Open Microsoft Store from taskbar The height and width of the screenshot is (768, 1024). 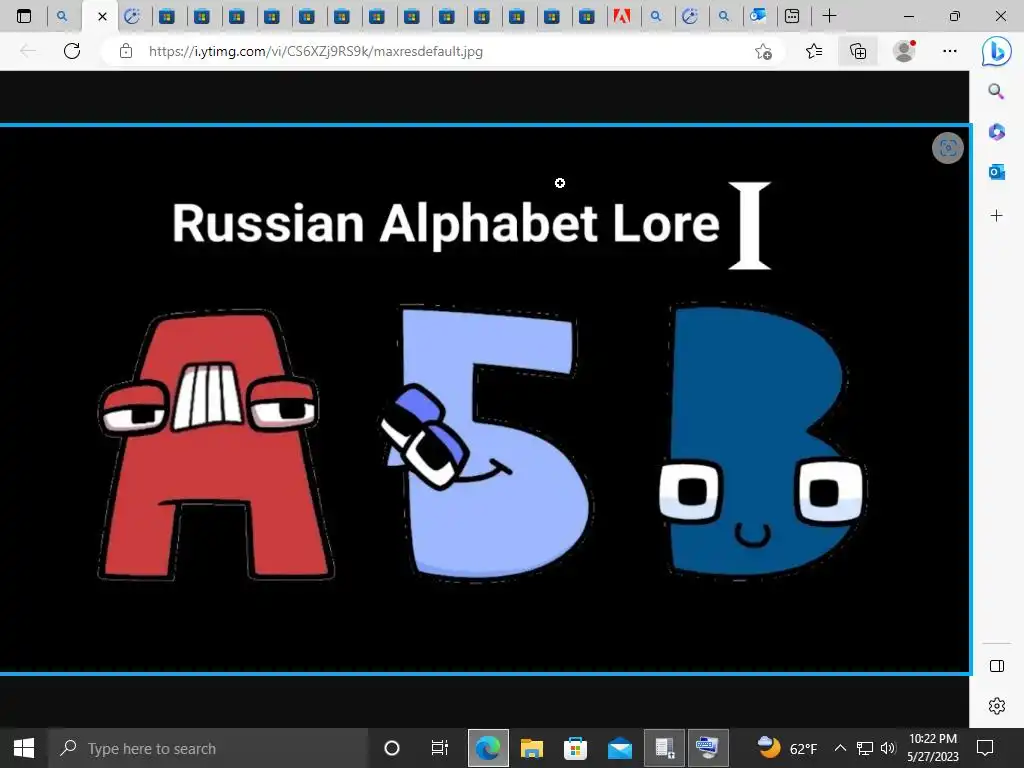[575, 748]
